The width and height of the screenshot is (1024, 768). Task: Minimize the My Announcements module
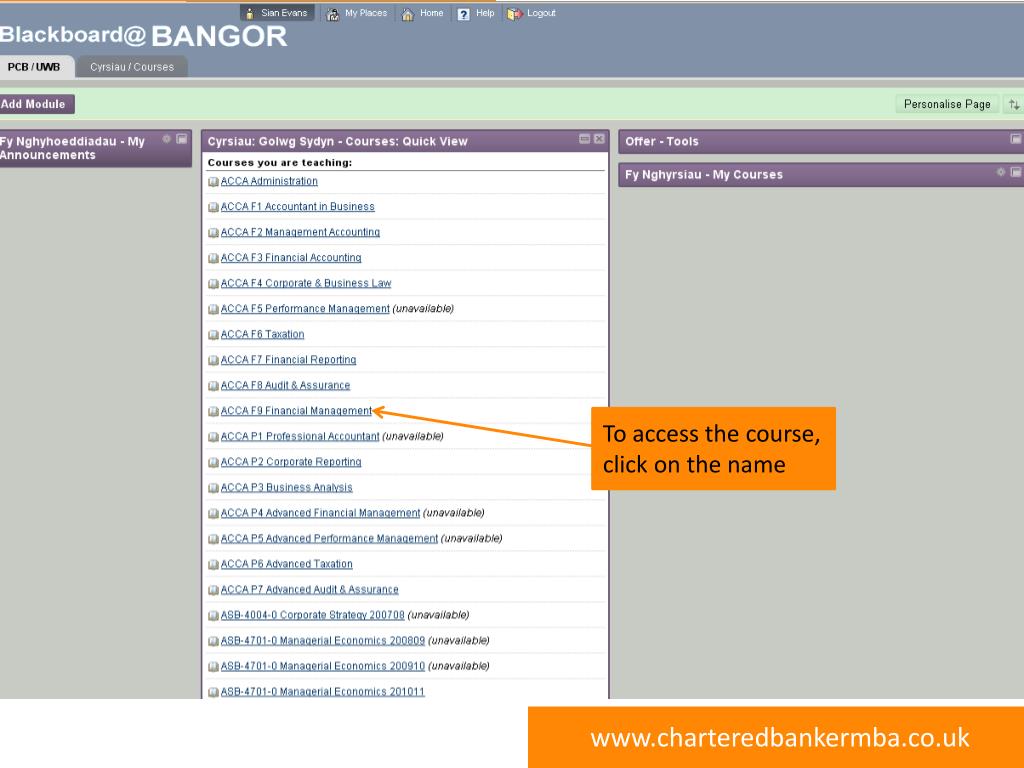182,138
